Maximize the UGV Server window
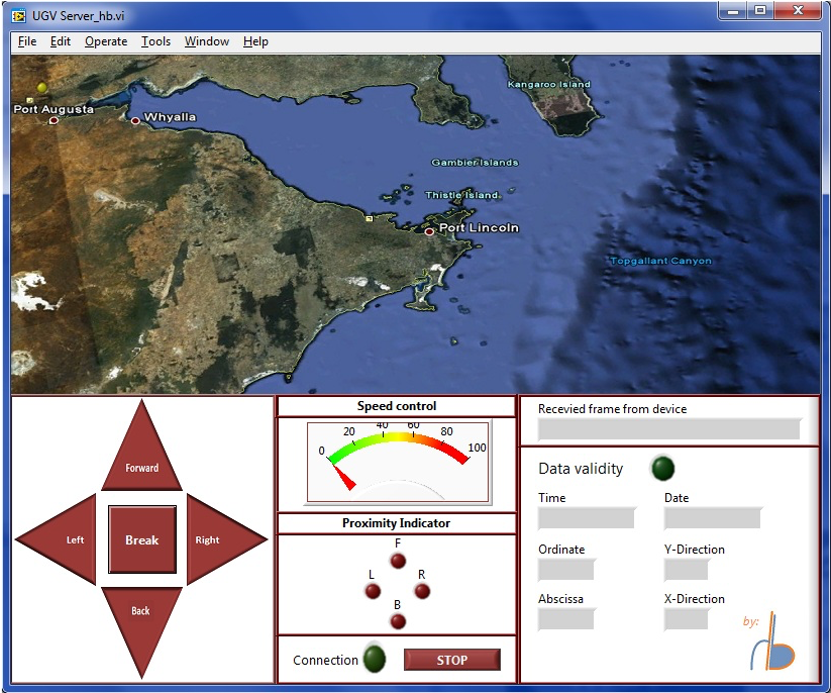 coord(760,10)
